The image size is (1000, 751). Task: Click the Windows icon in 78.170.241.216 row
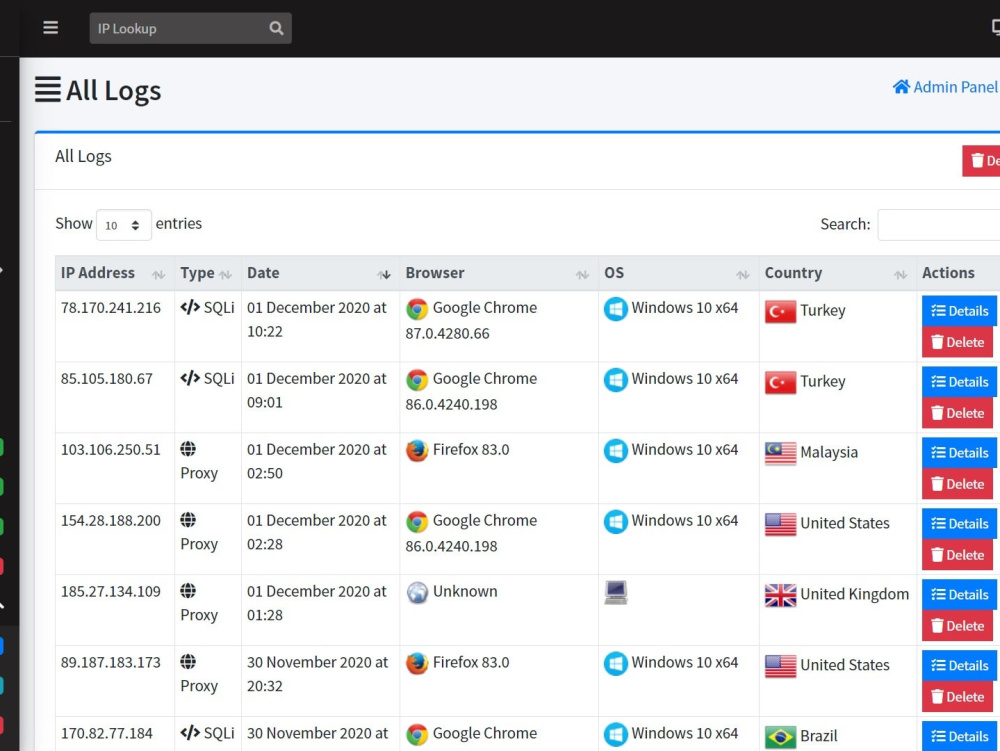[x=615, y=309]
